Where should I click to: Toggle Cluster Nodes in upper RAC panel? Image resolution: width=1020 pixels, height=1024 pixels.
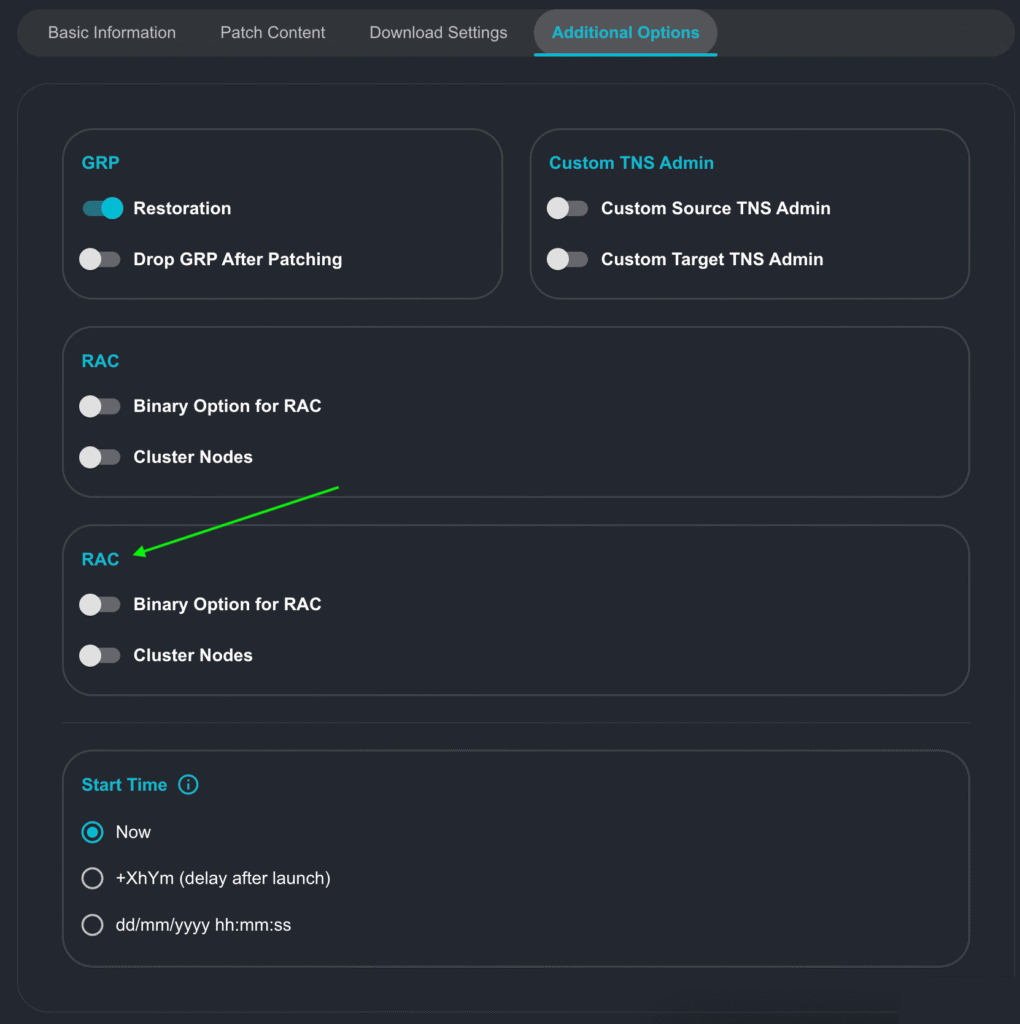click(x=100, y=457)
